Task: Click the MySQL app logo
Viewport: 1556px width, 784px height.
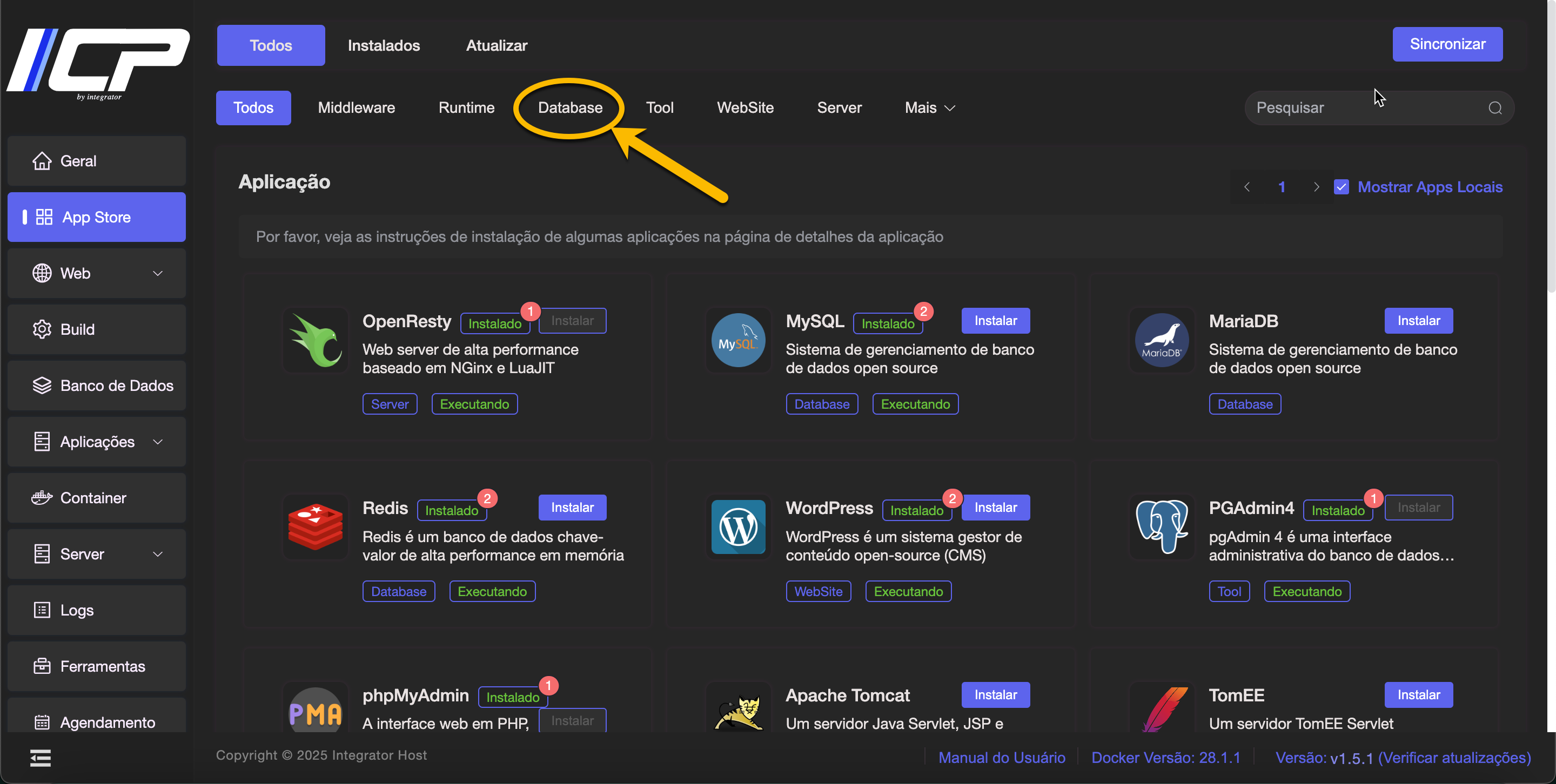Action: [738, 340]
